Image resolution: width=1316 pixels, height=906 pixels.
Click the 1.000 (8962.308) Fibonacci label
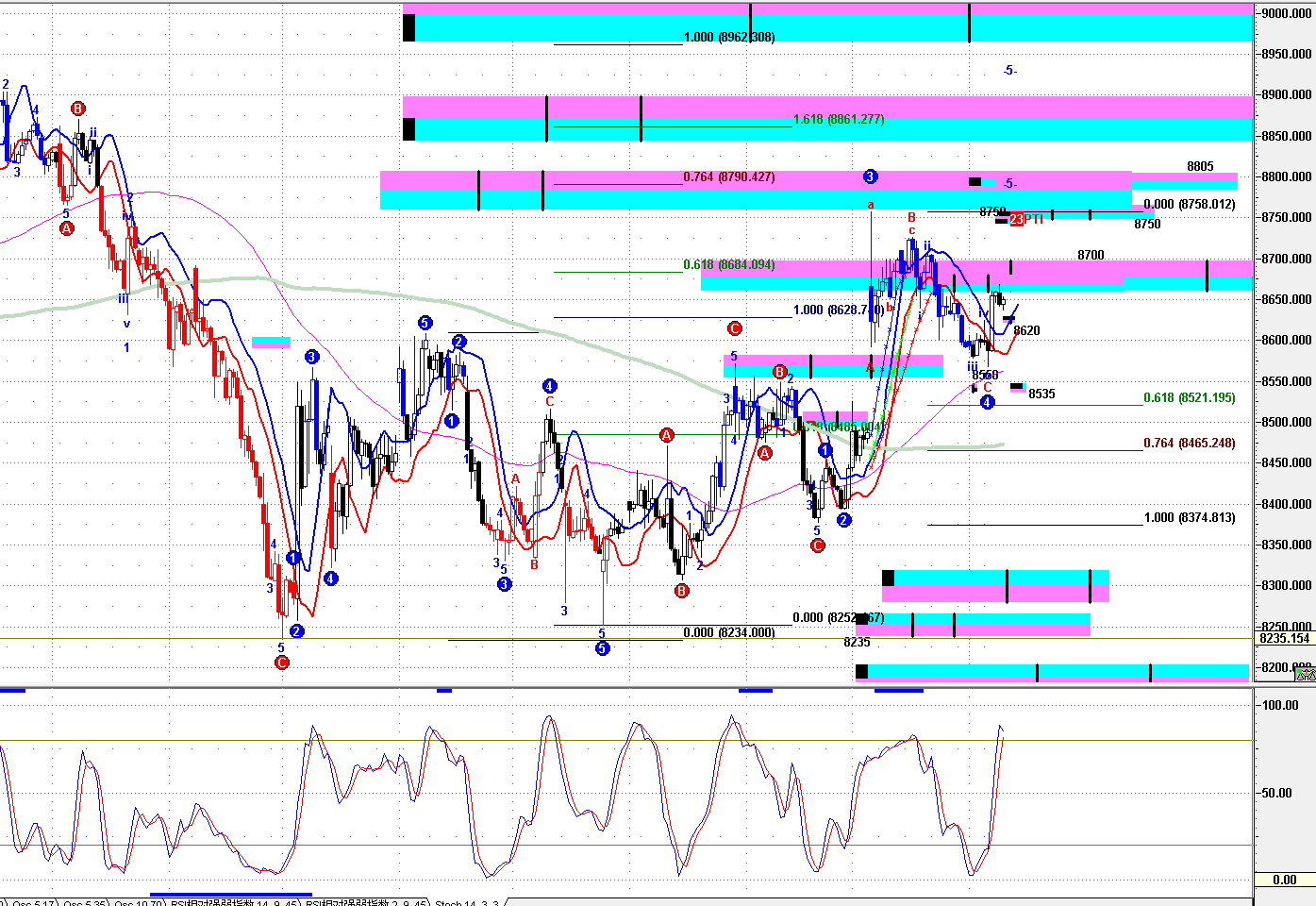[x=729, y=37]
